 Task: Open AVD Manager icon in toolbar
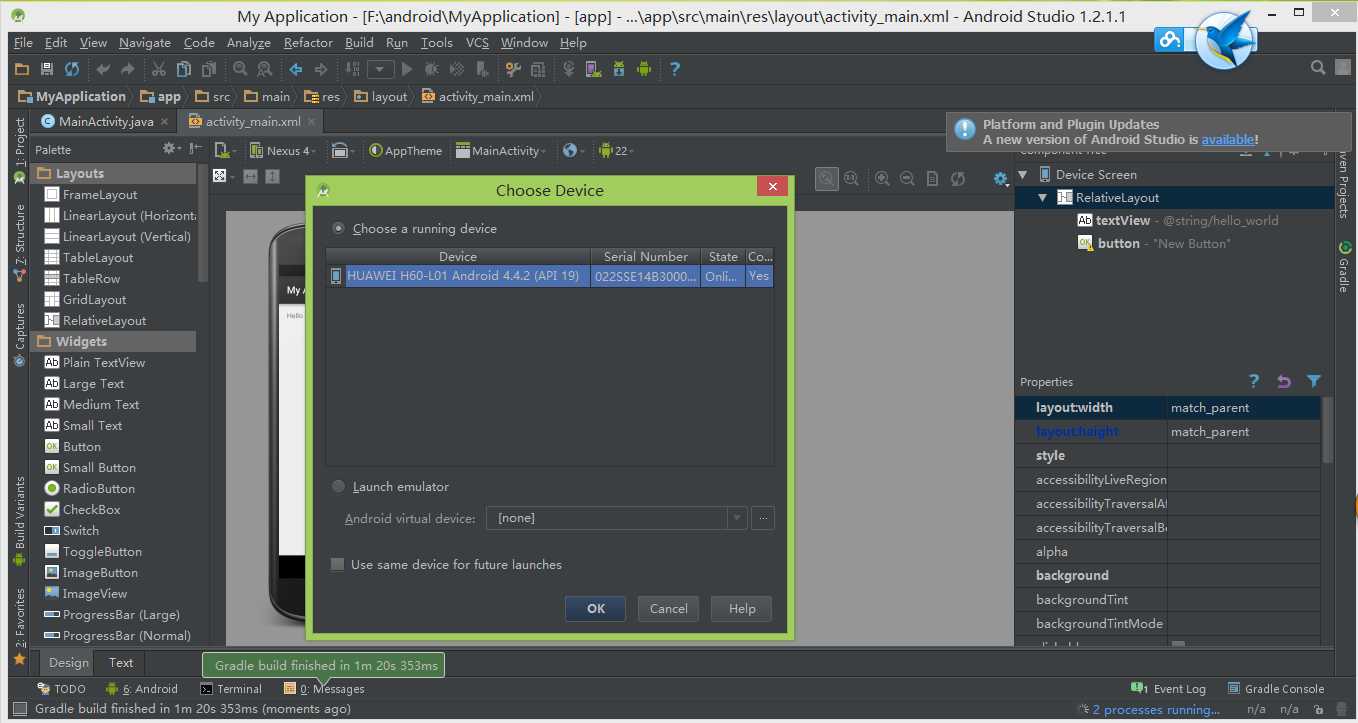click(x=593, y=69)
